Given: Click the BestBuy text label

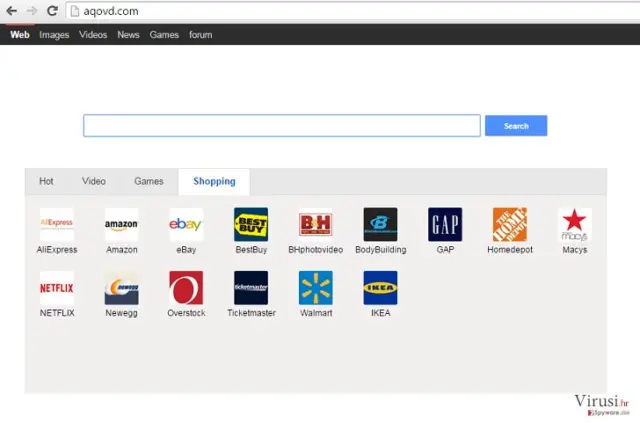Looking at the screenshot, I should [x=251, y=249].
